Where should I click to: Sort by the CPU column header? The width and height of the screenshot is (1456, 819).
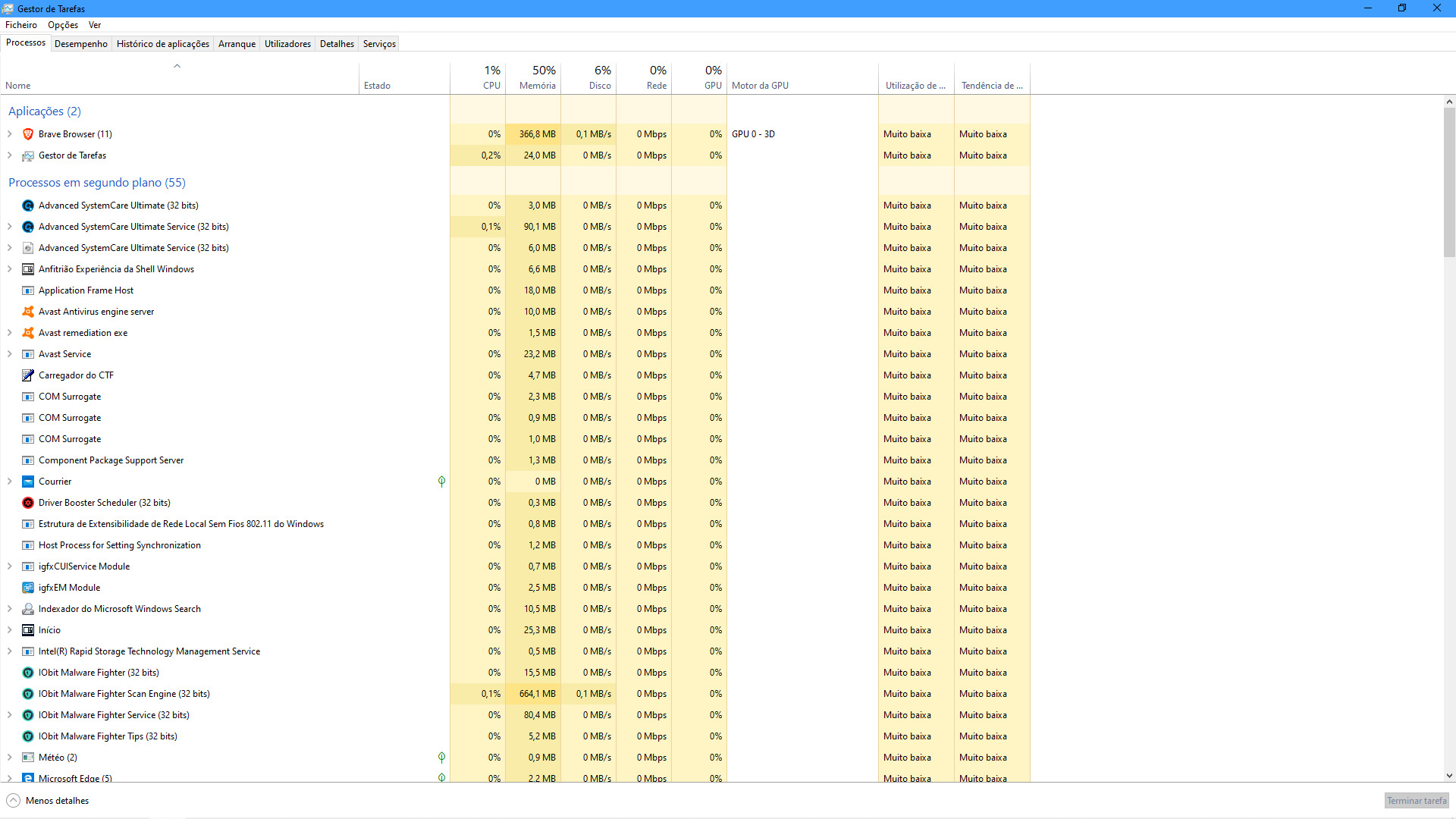478,78
